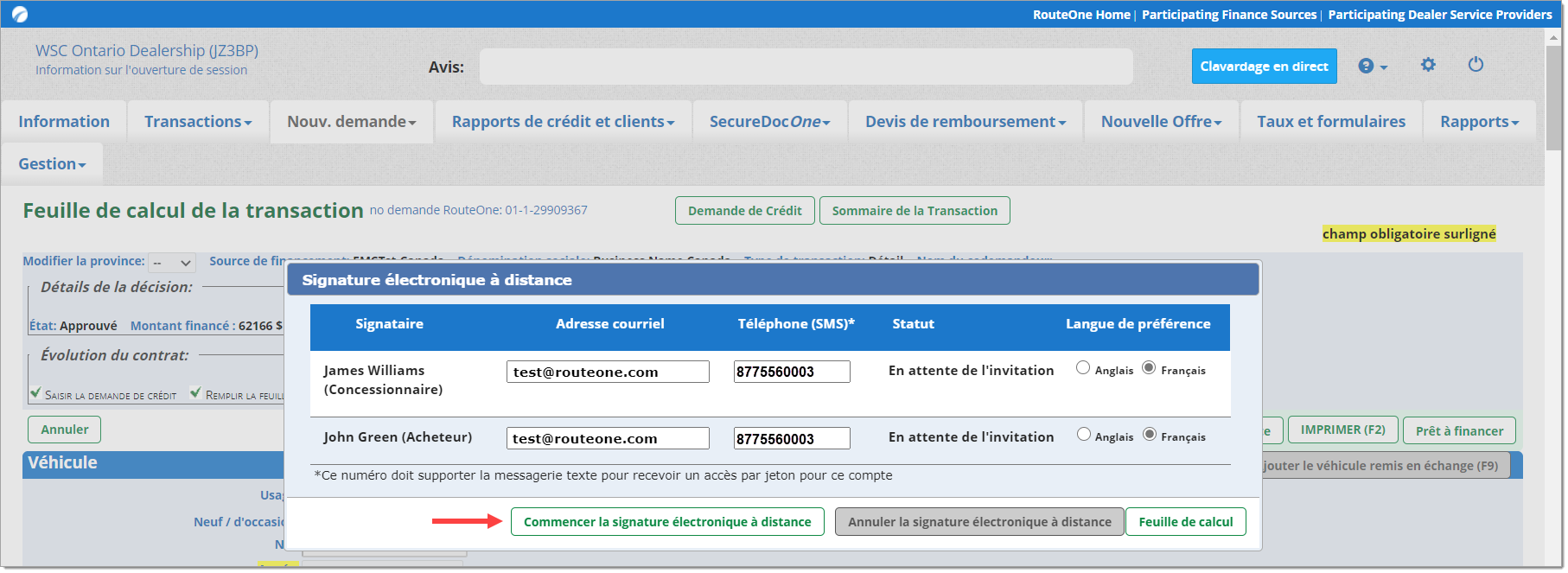Expand the SecureDocOne menu
Screen dimensions: 1568x573
click(769, 122)
